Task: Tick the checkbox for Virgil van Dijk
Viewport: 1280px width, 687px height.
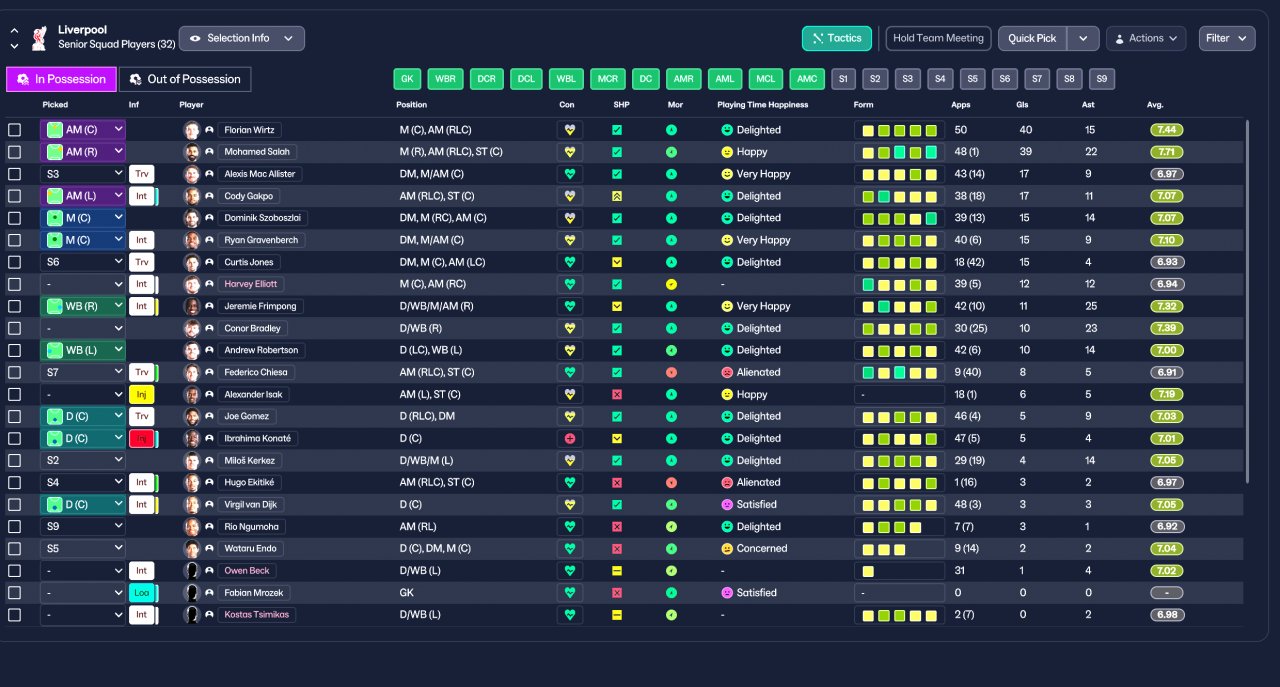Action: coord(14,504)
